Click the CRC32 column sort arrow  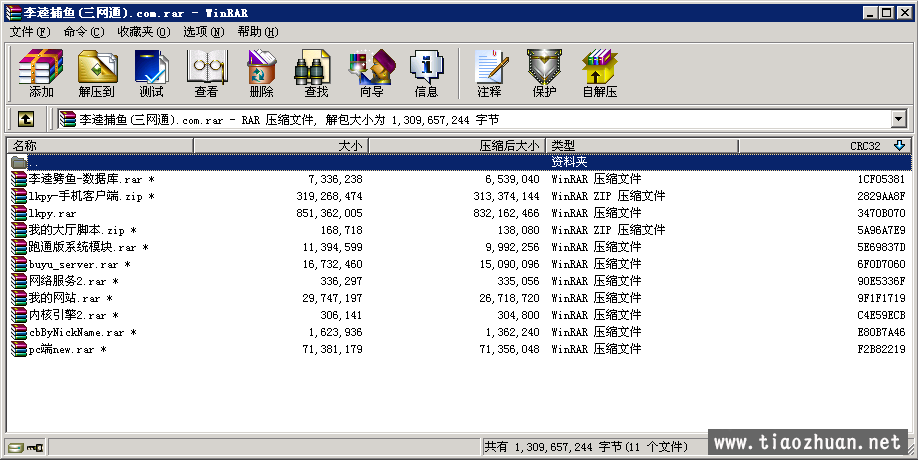coord(900,145)
